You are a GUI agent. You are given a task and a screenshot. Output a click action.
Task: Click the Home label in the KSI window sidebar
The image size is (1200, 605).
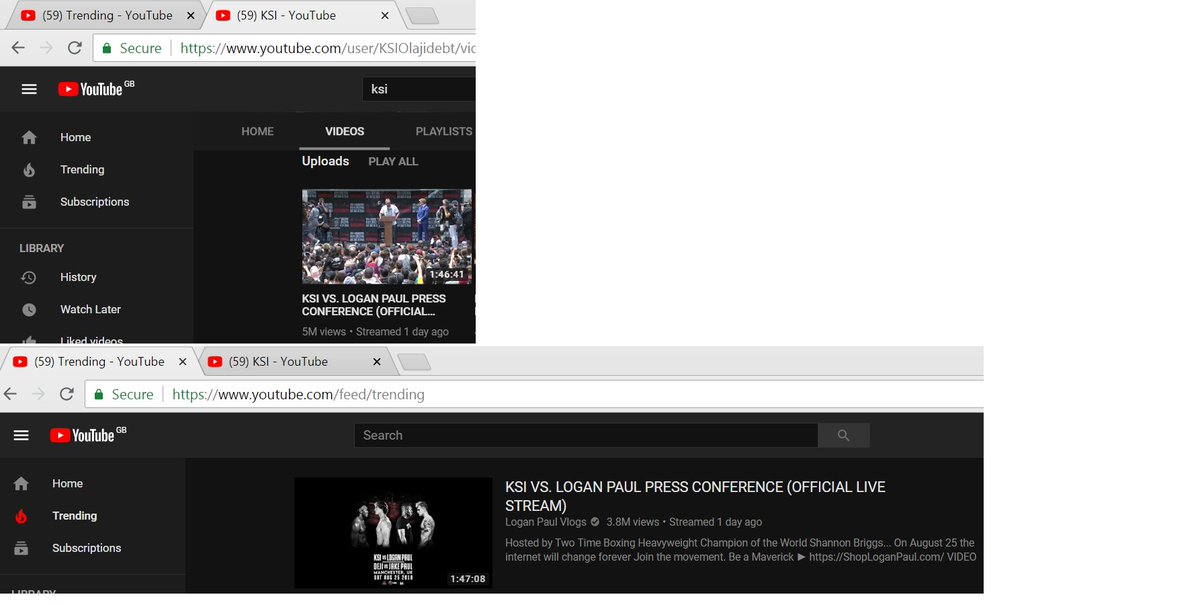75,137
